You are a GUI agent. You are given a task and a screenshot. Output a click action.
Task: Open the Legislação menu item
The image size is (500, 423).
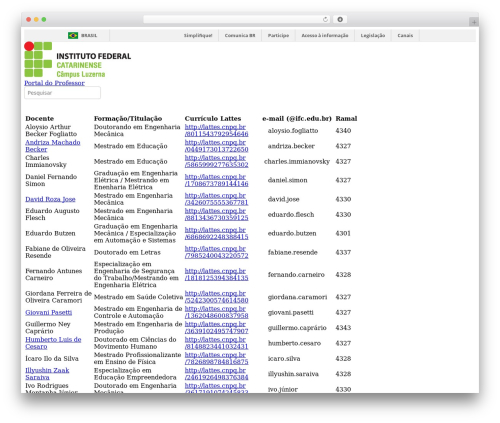373,35
